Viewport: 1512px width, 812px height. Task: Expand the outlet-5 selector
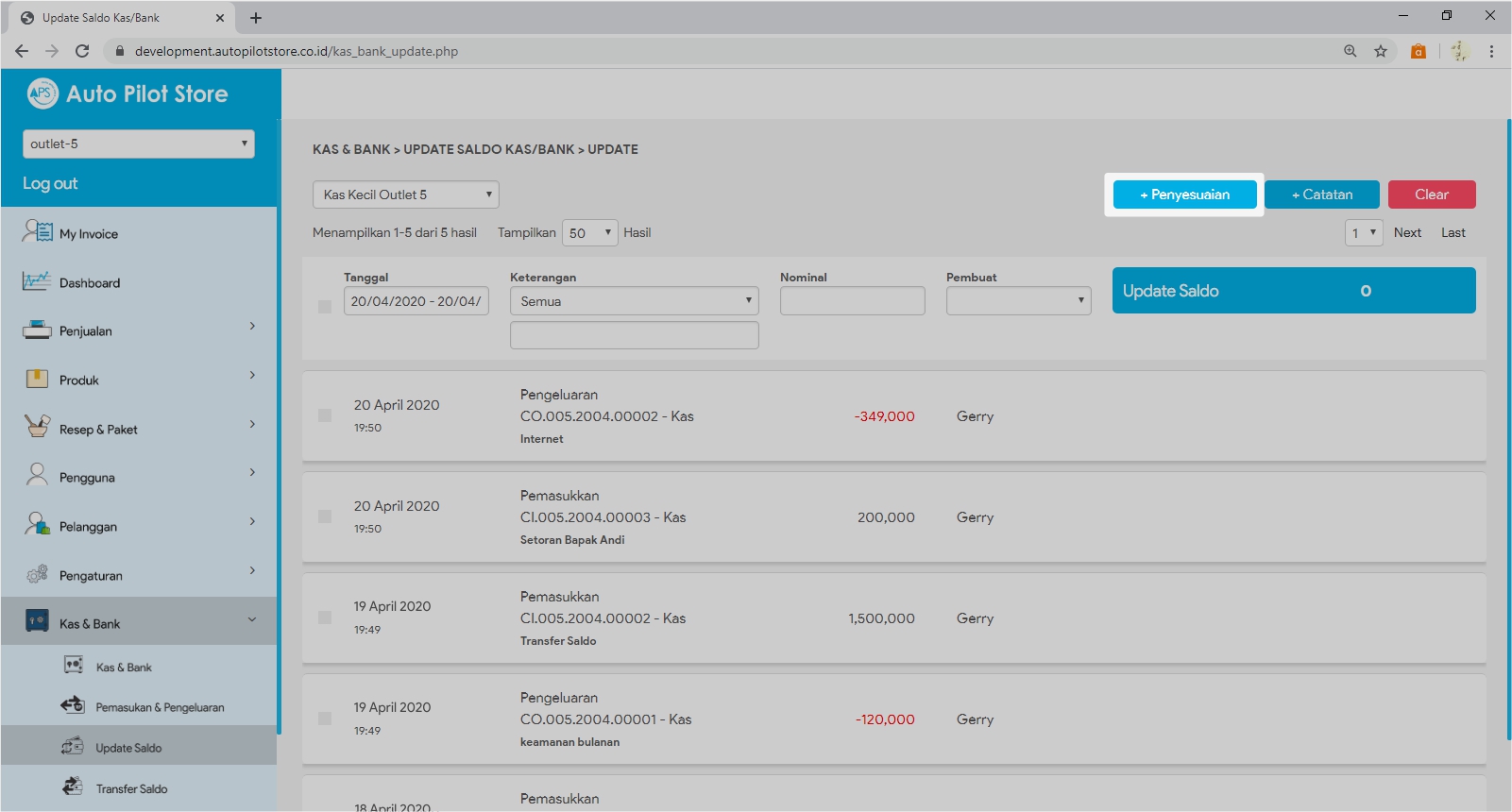(138, 144)
